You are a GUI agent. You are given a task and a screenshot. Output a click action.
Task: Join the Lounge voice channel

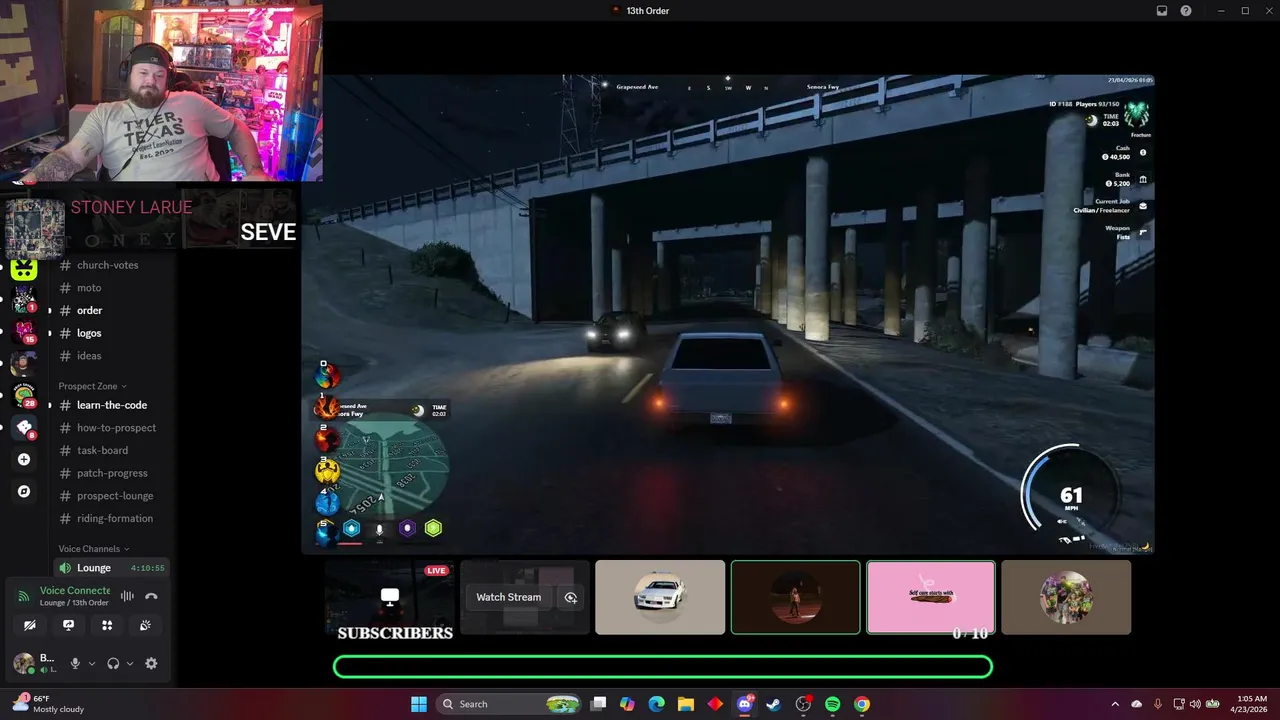[110, 568]
